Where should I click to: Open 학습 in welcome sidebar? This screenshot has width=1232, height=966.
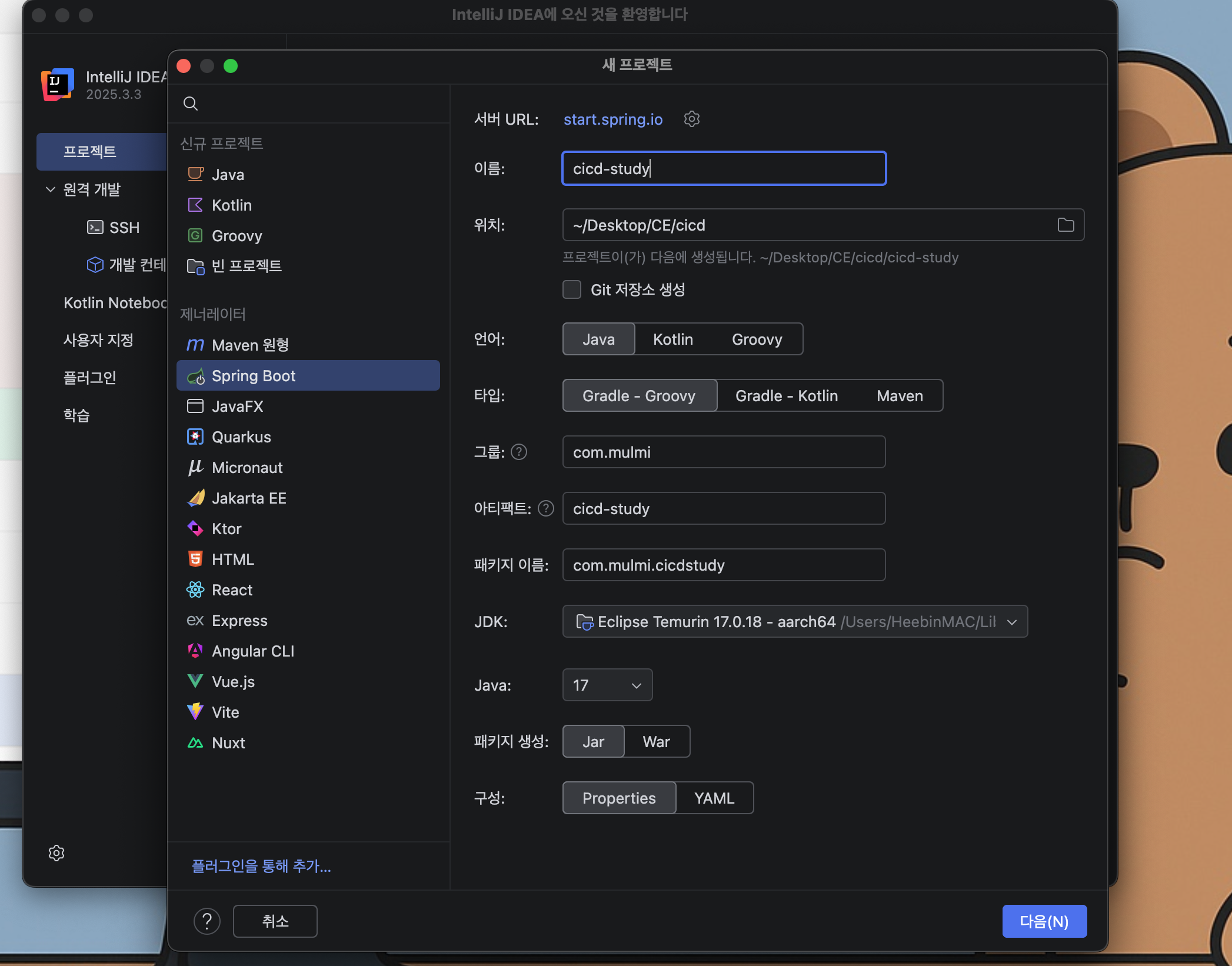click(76, 415)
